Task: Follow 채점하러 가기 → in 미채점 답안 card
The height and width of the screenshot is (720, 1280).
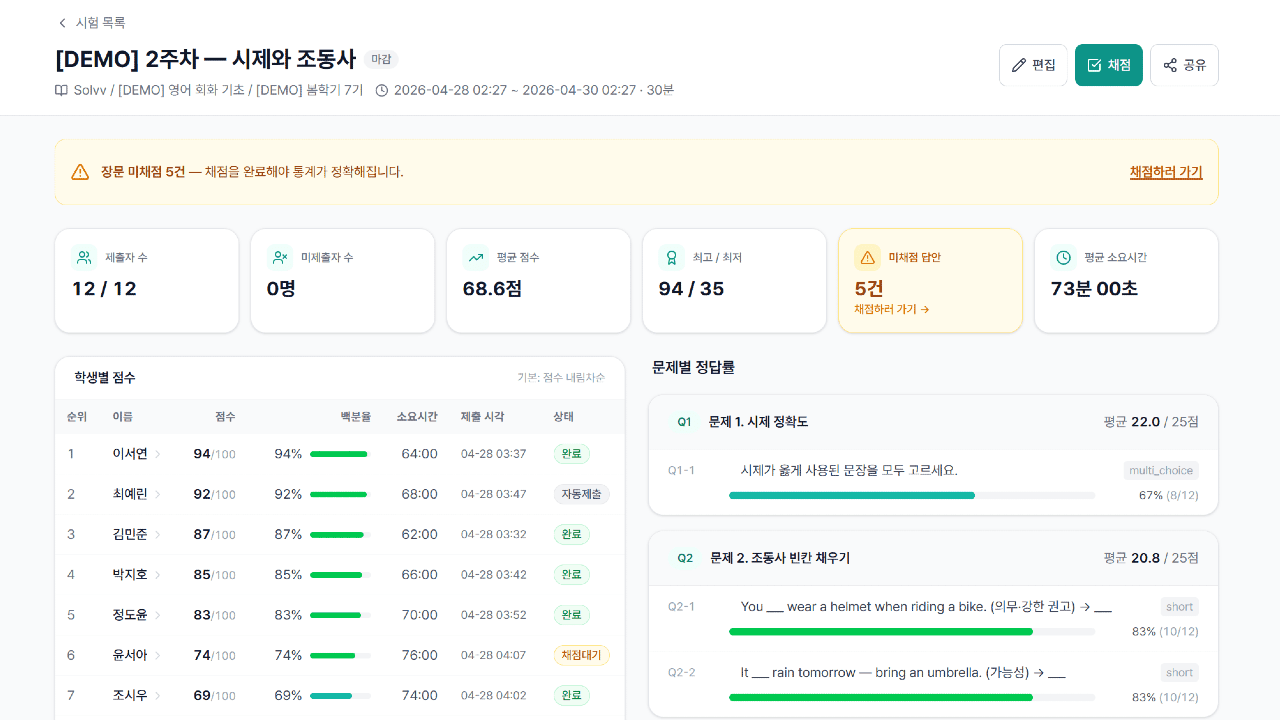Action: click(x=892, y=310)
